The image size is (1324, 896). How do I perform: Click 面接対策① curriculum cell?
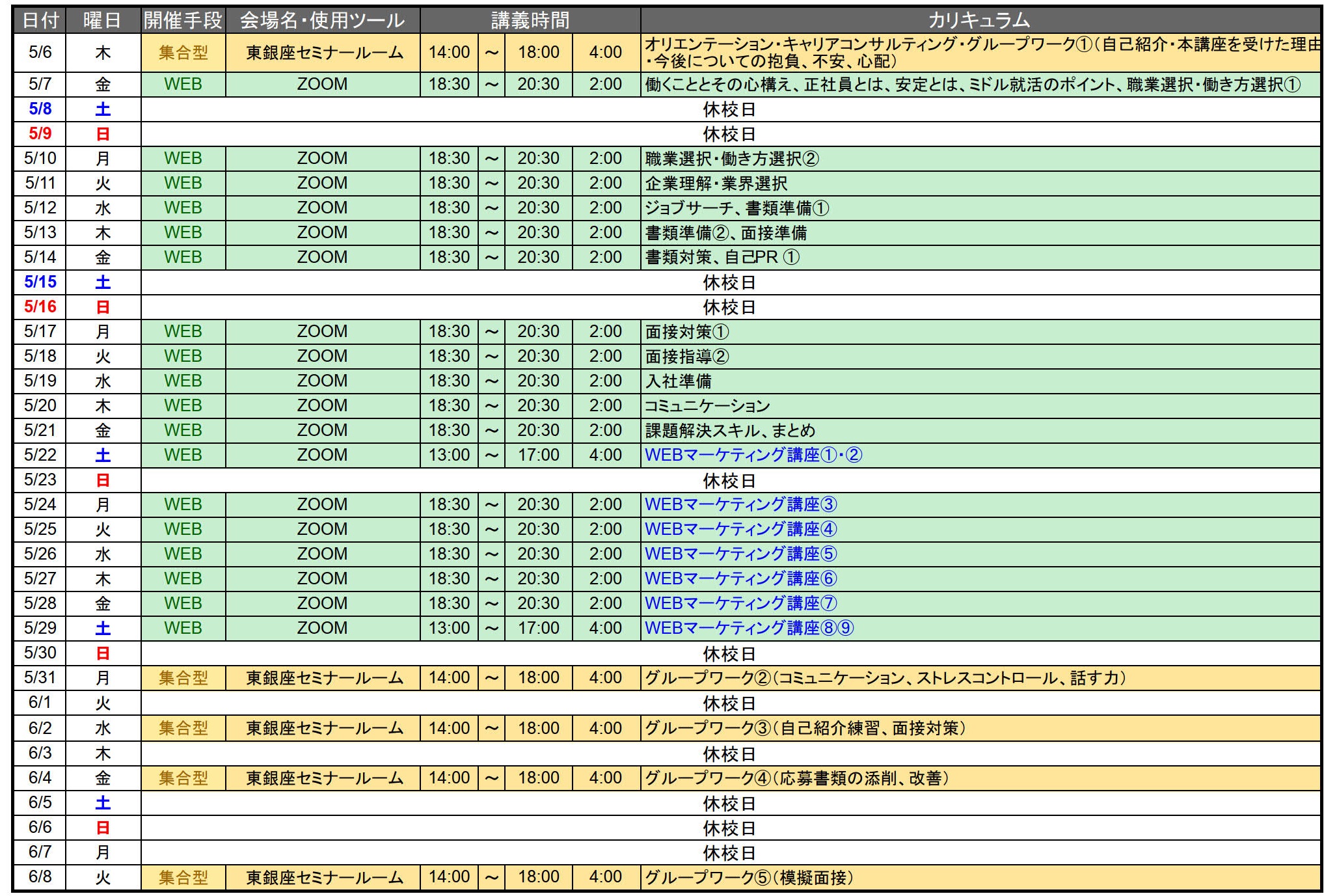[x=980, y=332]
